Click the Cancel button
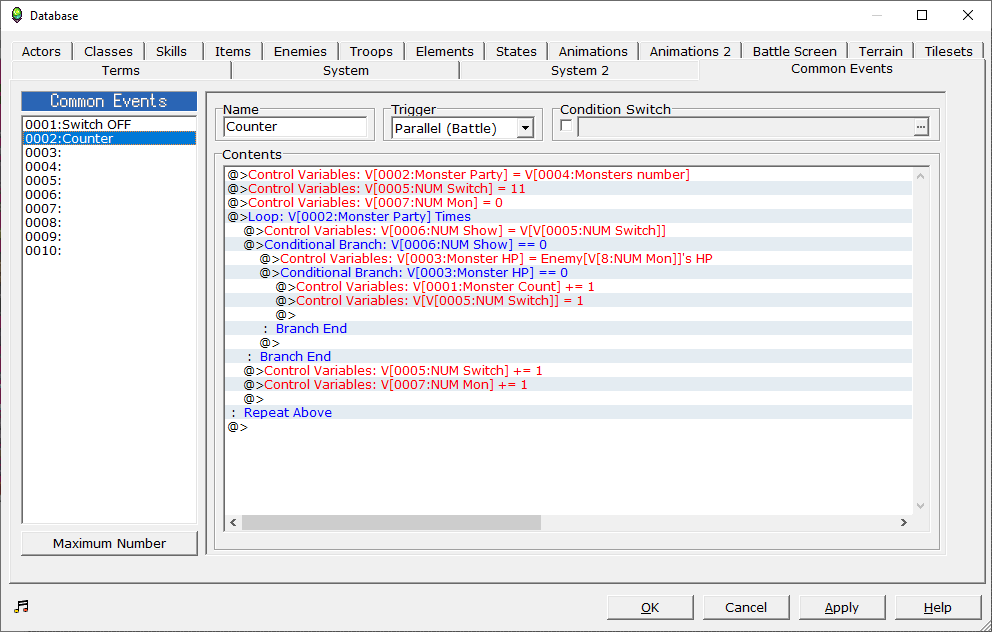Screen dimensions: 992x632 pyautogui.click(x=746, y=607)
